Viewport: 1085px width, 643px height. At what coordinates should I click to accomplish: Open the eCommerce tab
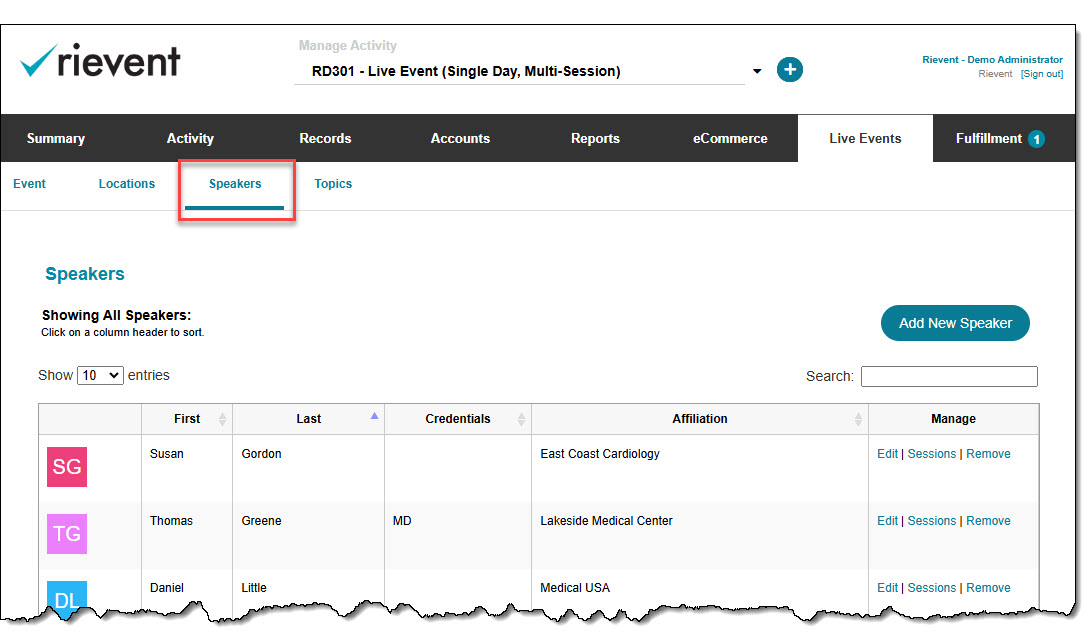point(730,138)
